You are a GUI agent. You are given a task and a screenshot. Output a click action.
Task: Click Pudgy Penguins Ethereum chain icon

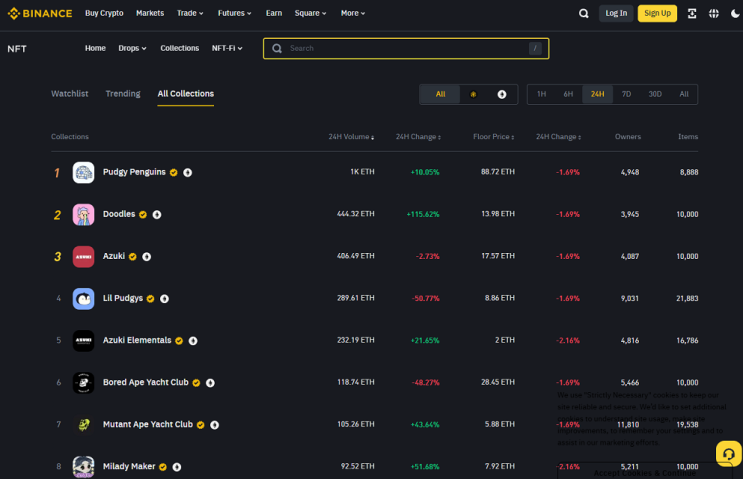point(188,172)
